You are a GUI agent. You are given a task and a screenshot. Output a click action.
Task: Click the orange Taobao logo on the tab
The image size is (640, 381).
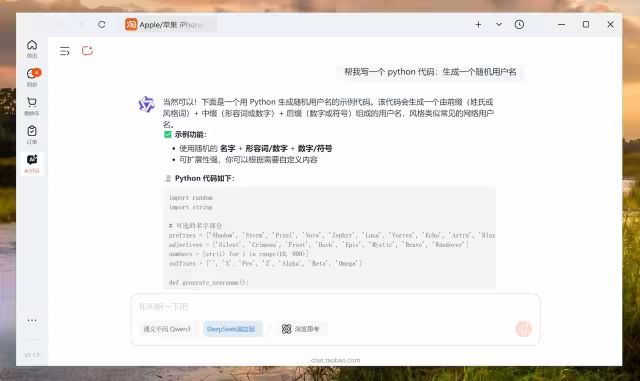tap(131, 25)
